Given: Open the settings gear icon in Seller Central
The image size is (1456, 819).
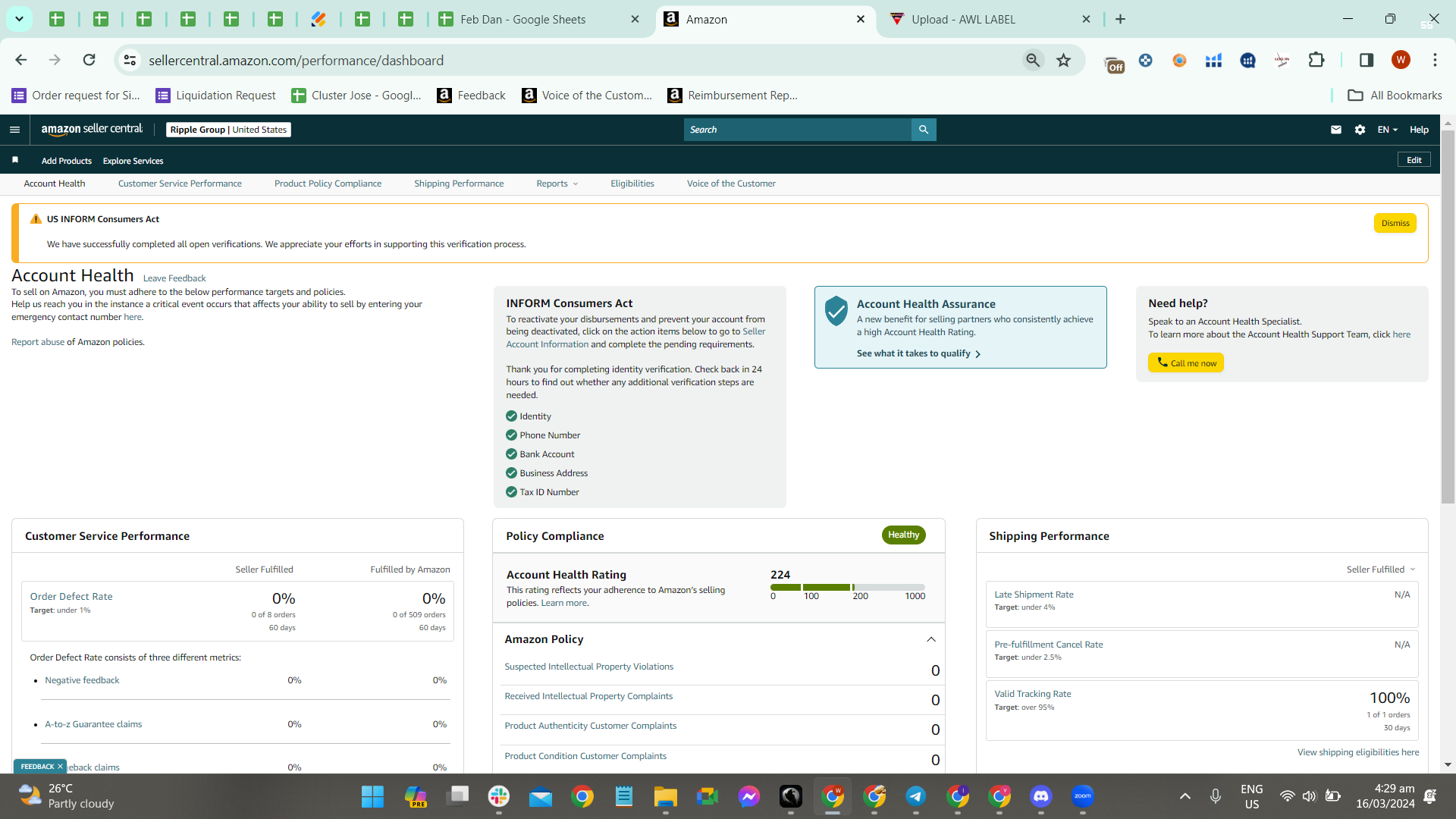Looking at the screenshot, I should [1360, 130].
